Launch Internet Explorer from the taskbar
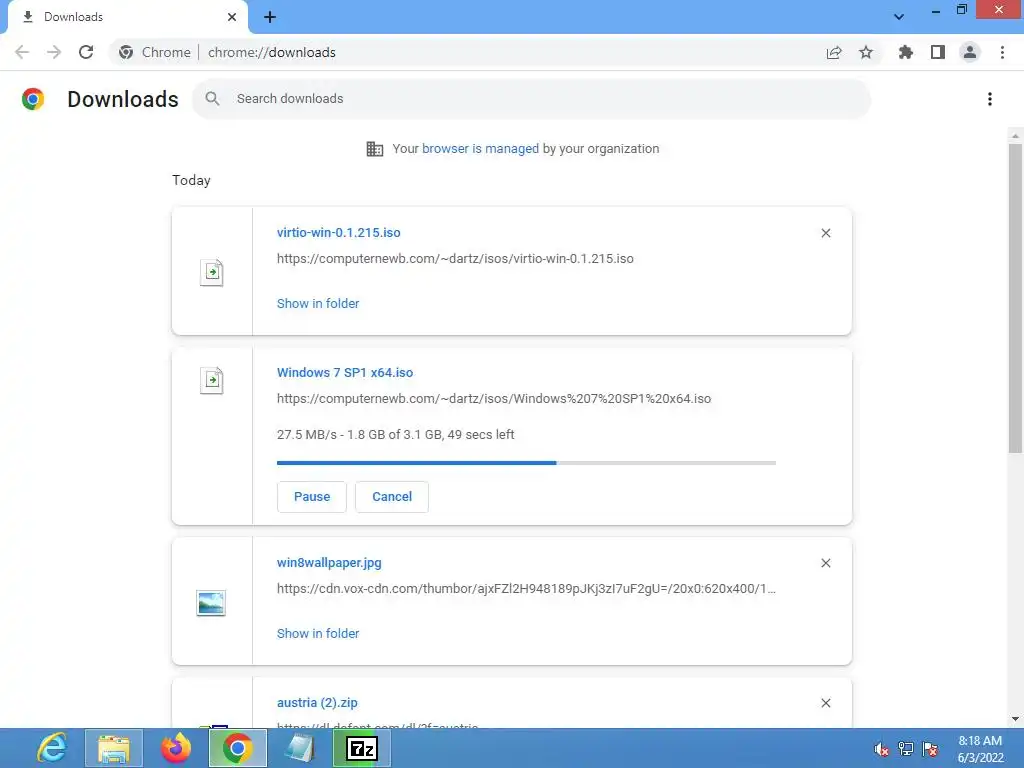Viewport: 1024px width, 768px height. point(52,748)
